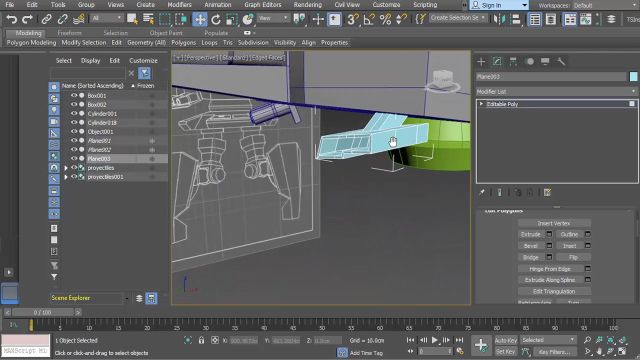640x360 pixels.
Task: Click the Bevel button
Action: coord(531,246)
